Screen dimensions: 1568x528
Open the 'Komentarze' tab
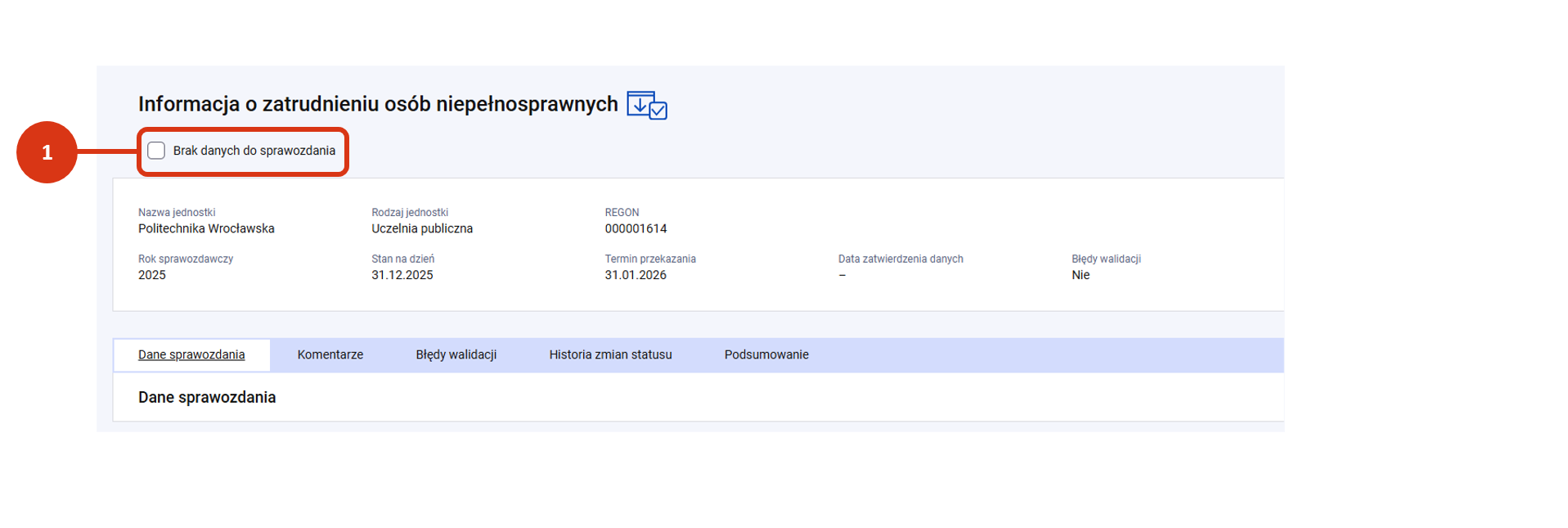[x=330, y=354]
